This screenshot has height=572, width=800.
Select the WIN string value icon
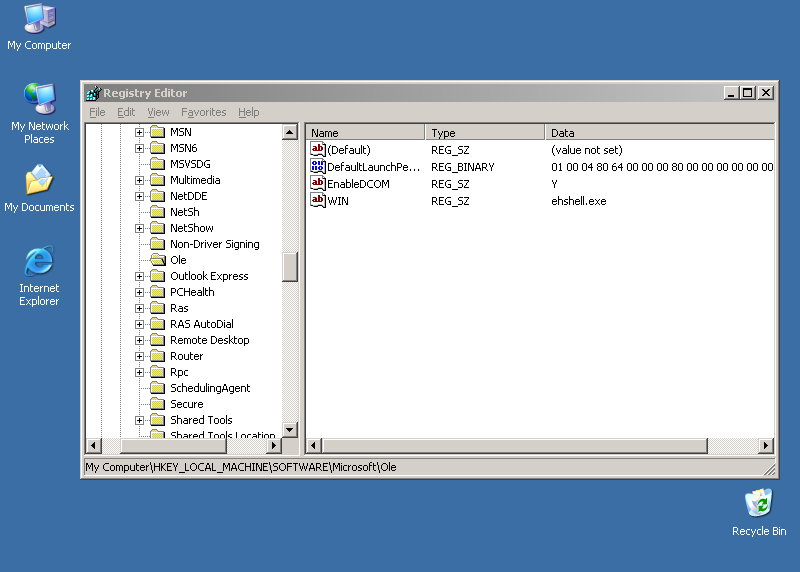coord(318,200)
